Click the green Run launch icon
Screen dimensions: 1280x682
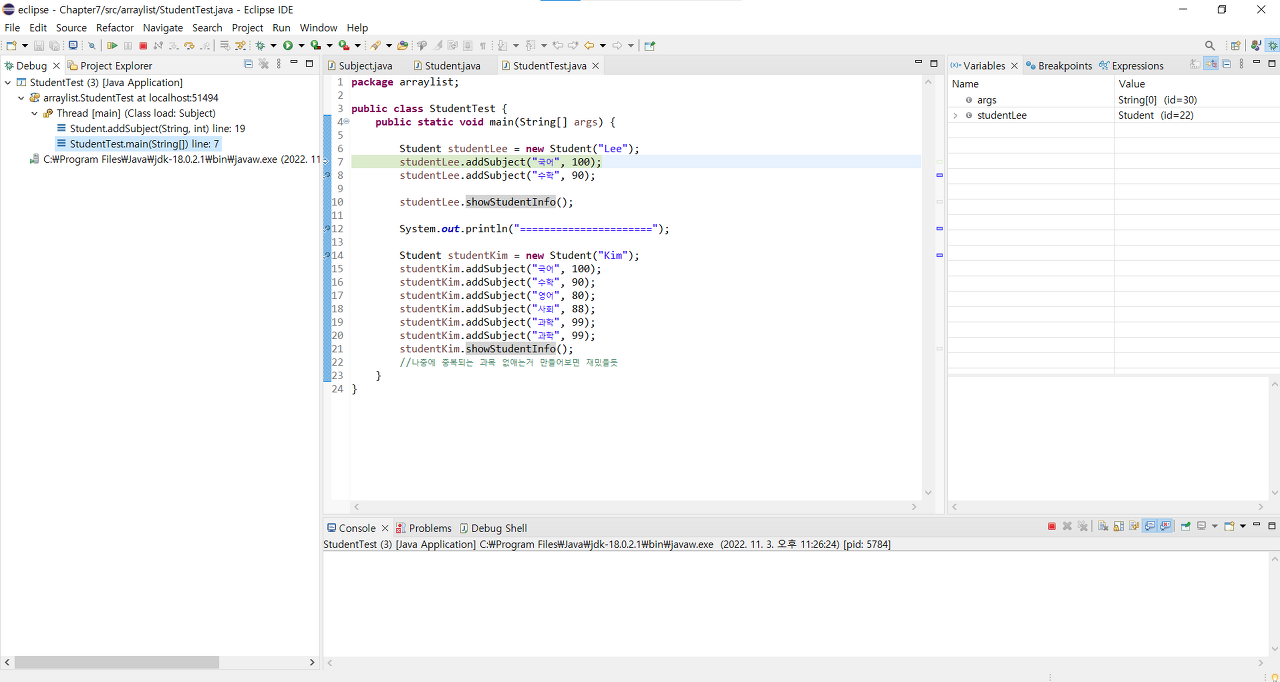[288, 45]
